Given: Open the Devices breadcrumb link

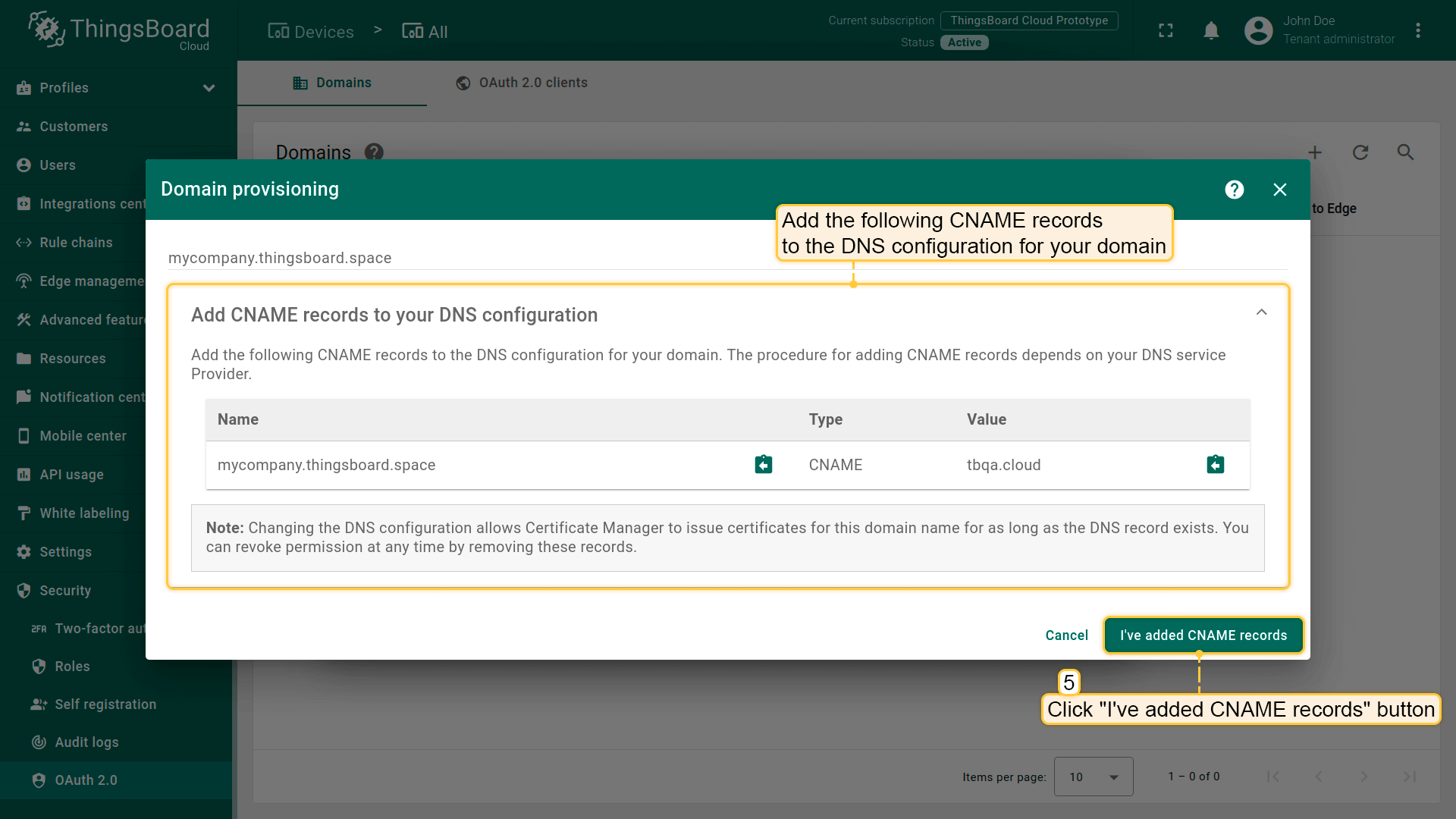Looking at the screenshot, I should tap(311, 32).
